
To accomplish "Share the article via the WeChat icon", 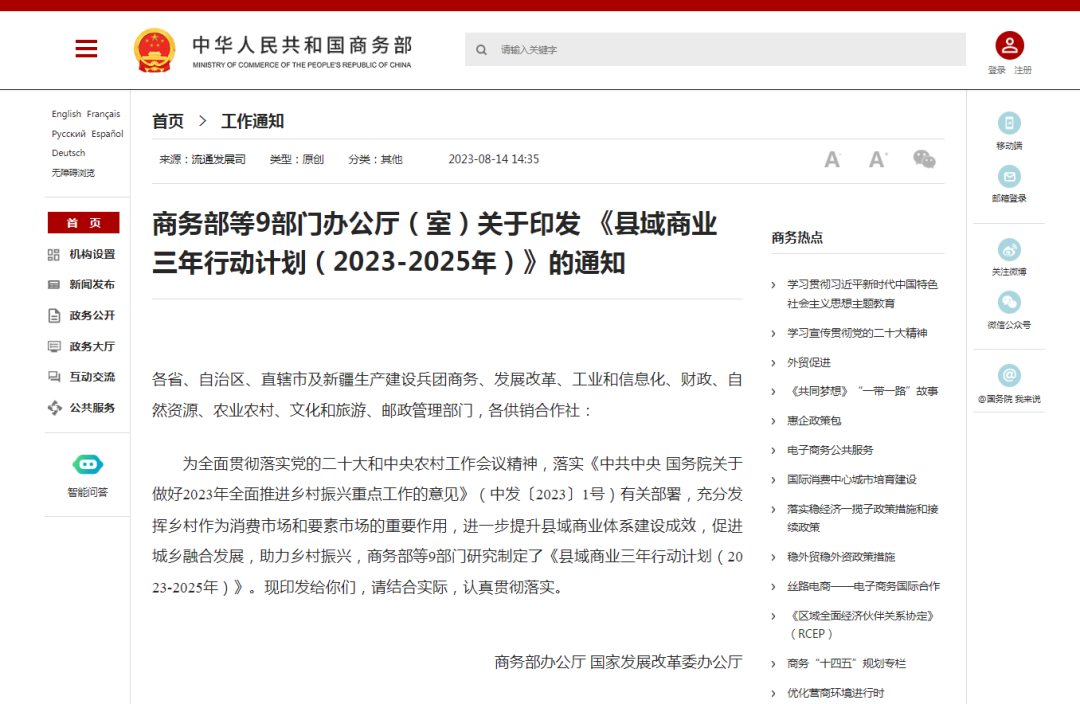I will 924,159.
